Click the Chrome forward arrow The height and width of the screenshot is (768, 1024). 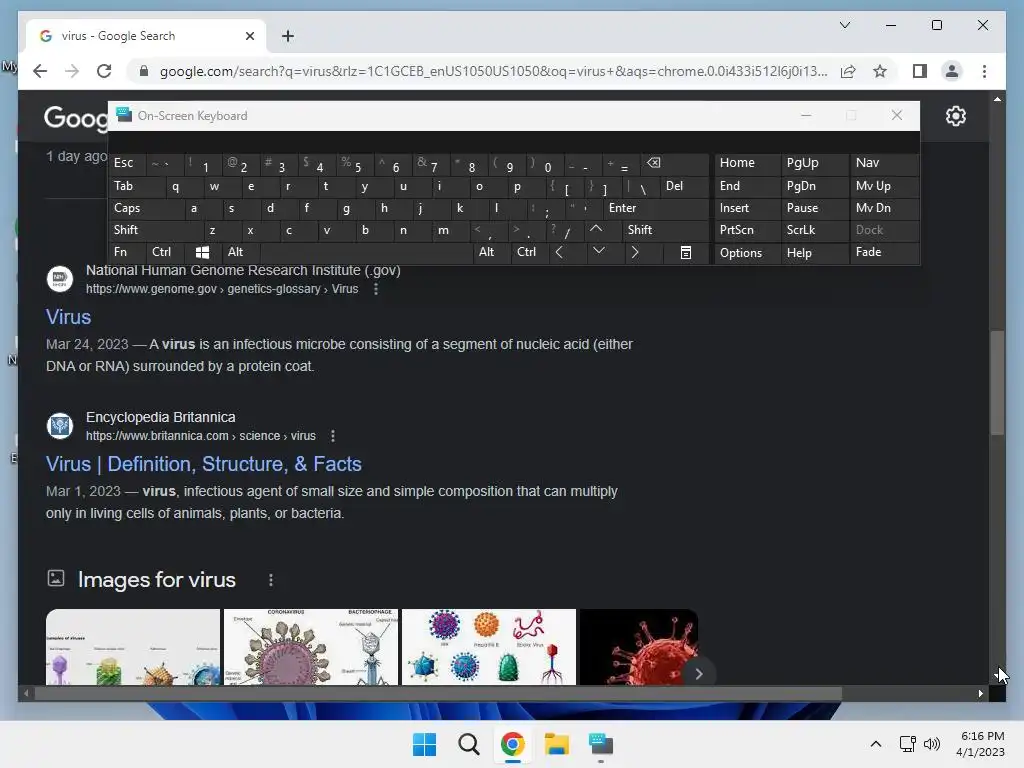coord(72,71)
